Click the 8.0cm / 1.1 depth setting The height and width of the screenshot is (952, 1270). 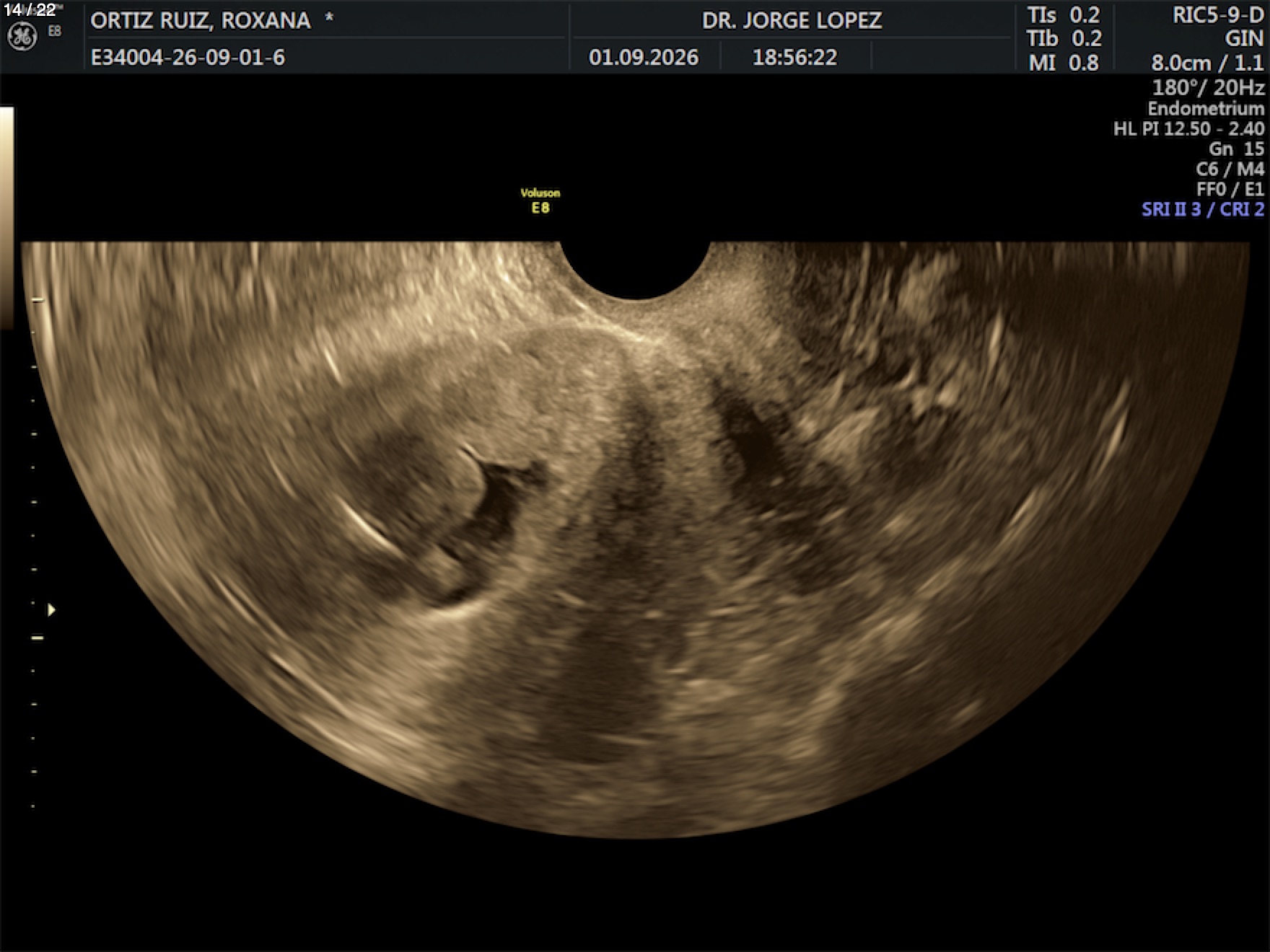click(x=1208, y=63)
